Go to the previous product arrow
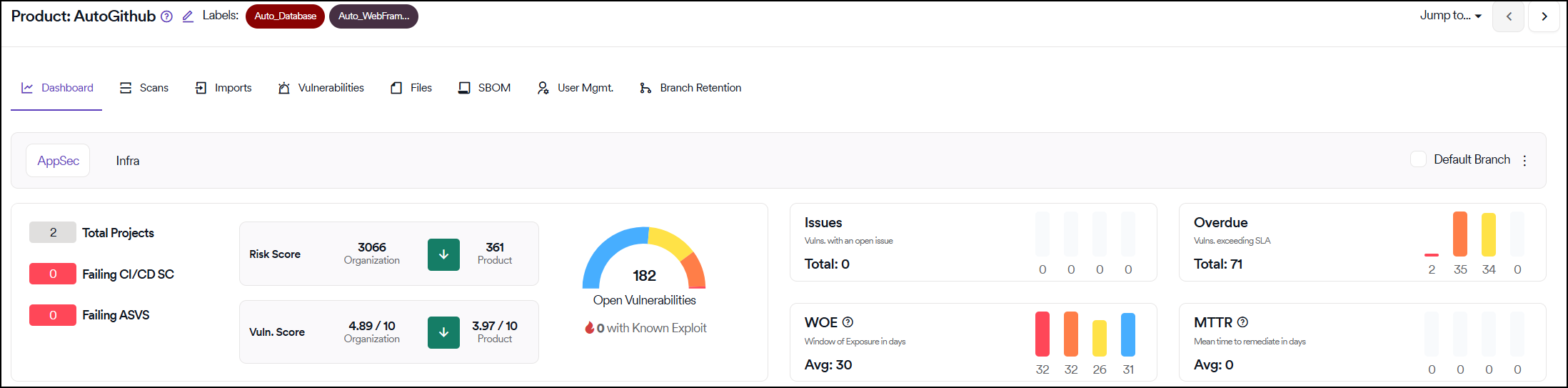 tap(1509, 16)
